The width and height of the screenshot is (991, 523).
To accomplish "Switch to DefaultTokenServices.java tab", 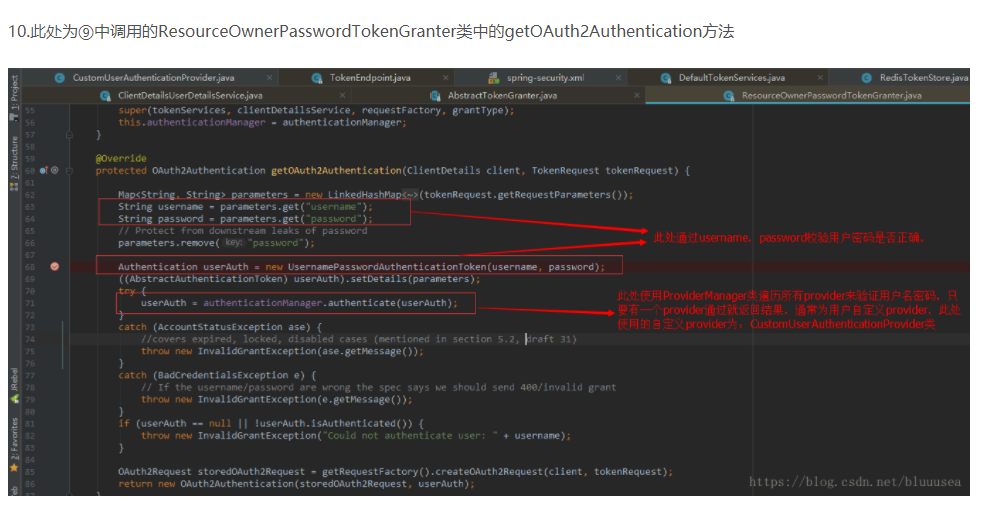I will click(732, 78).
